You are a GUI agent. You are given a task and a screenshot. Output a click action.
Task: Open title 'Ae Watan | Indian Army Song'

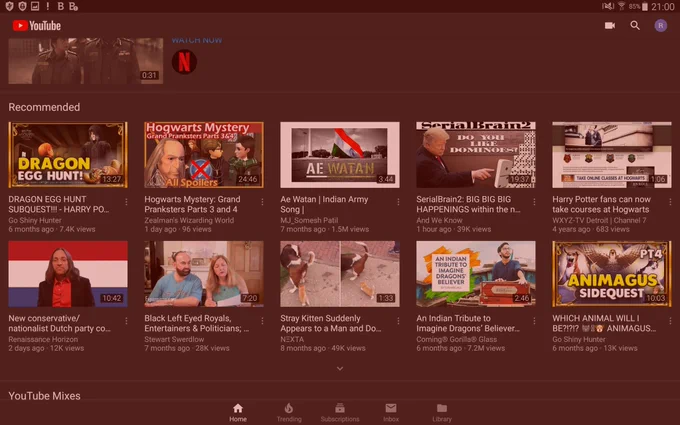pos(324,204)
